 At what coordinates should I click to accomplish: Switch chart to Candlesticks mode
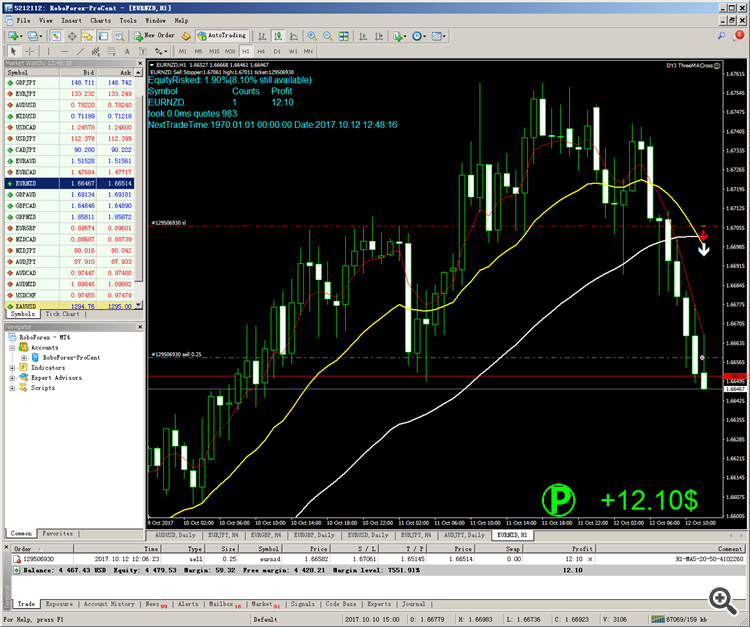tap(278, 36)
